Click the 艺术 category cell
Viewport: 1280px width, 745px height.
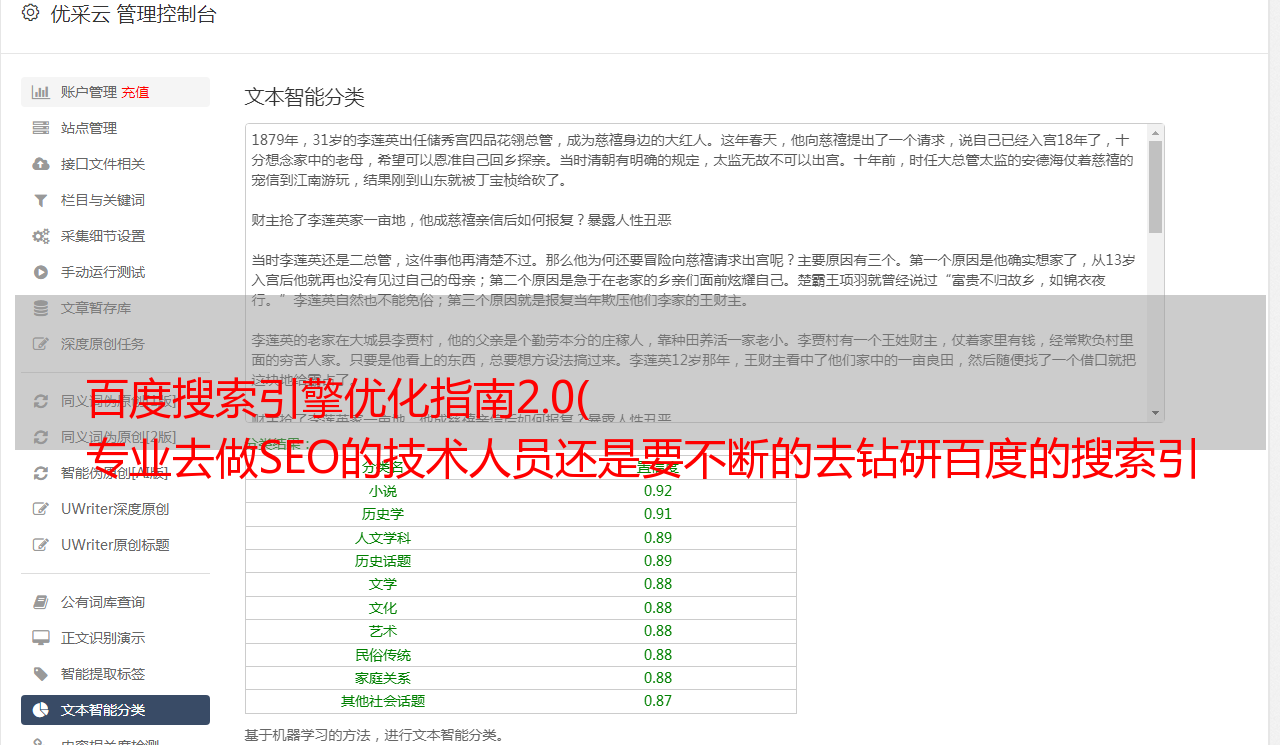(x=383, y=631)
